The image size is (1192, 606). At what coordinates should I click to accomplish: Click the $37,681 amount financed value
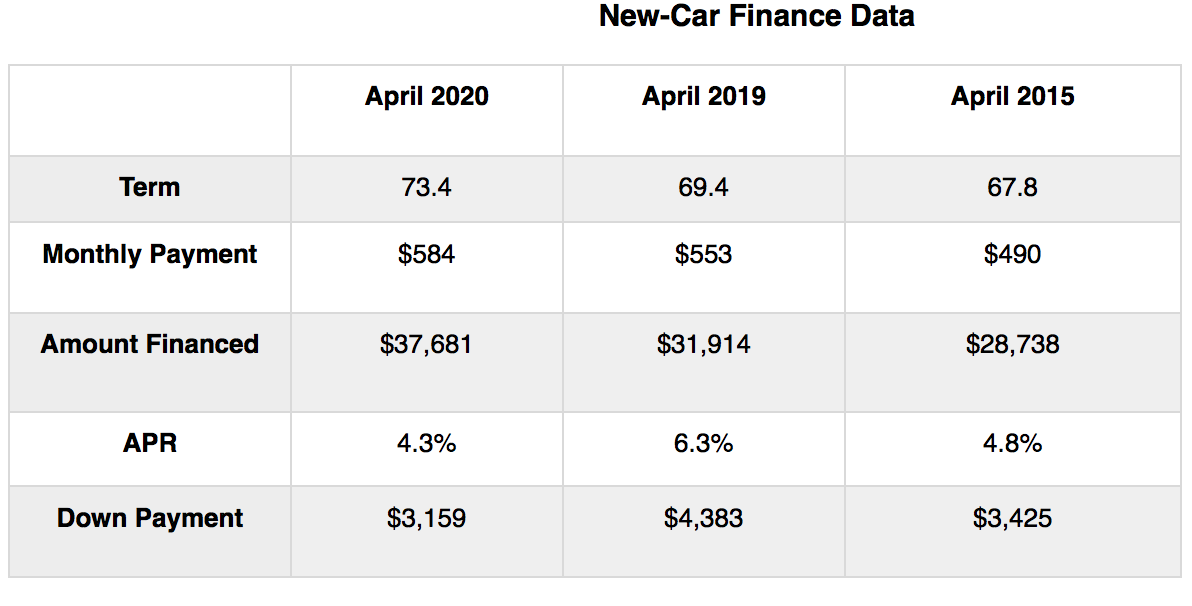tap(427, 345)
